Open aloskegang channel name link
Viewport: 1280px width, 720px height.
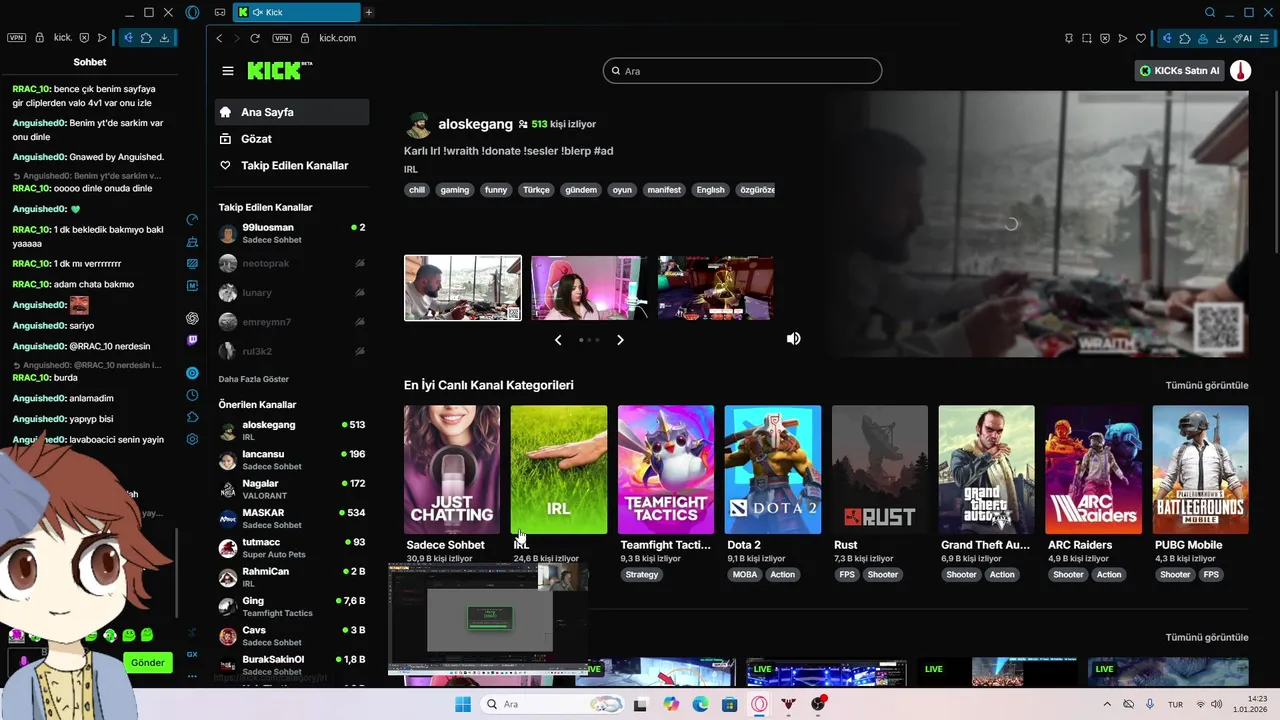pos(476,124)
